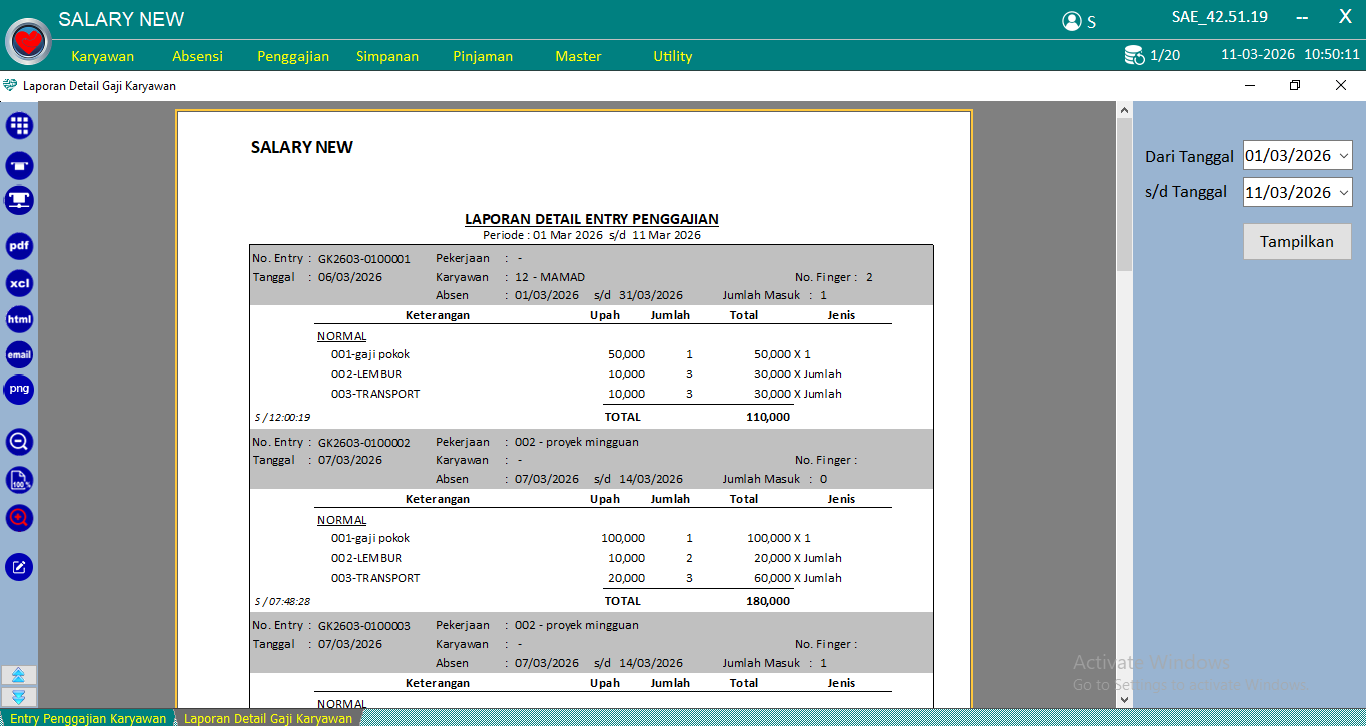The width and height of the screenshot is (1366, 726).
Task: Click the print report icon
Action: pyautogui.click(x=19, y=165)
